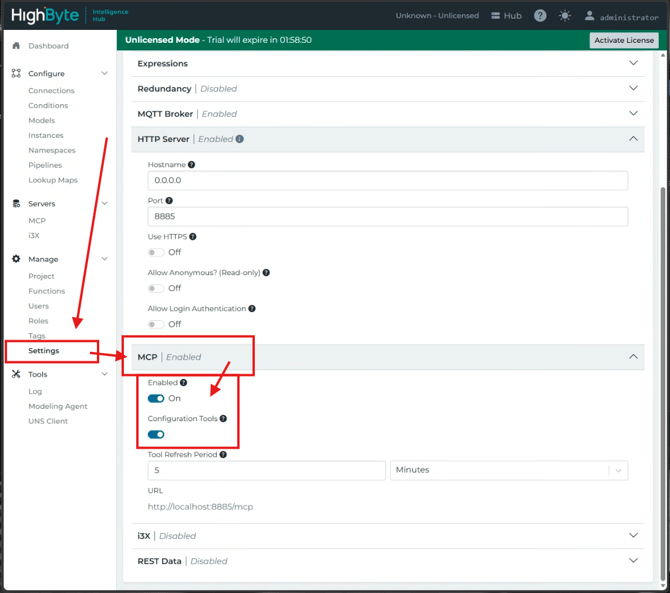Show help tooltip for MCP Enabled
The height and width of the screenshot is (593, 670).
(x=183, y=382)
